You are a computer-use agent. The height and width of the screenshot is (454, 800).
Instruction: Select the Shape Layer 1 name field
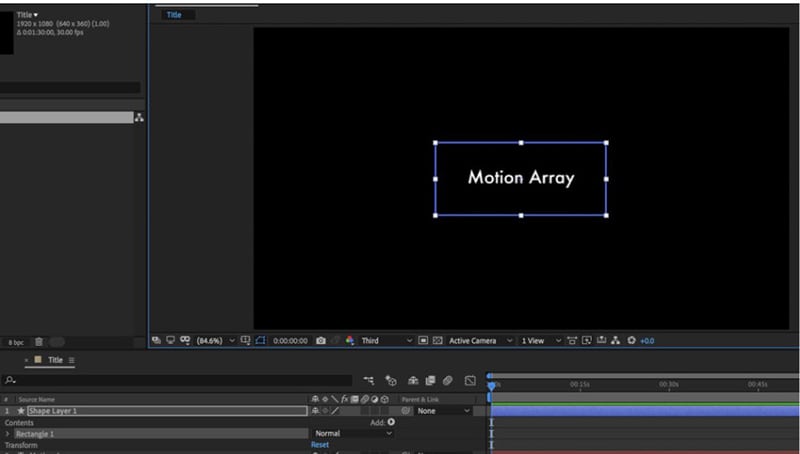pos(167,411)
